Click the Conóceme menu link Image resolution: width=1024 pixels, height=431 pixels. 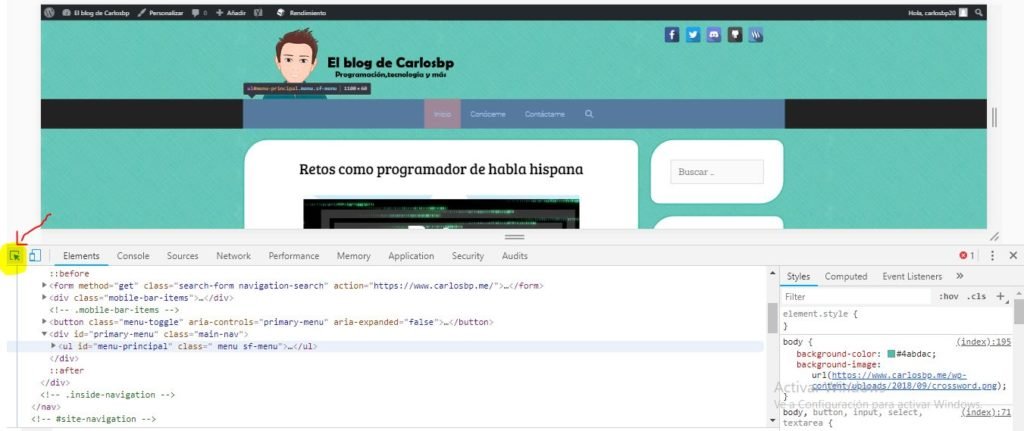pos(488,114)
